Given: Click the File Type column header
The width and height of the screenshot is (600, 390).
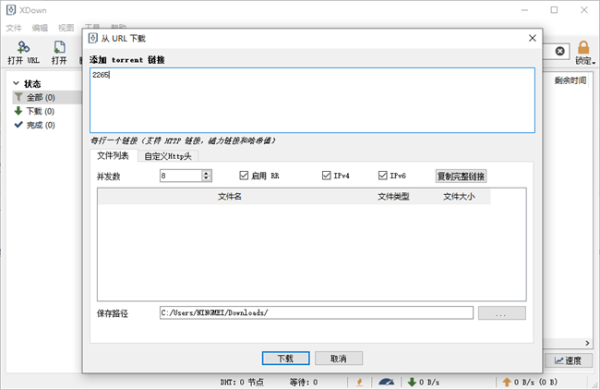Looking at the screenshot, I should (x=394, y=196).
